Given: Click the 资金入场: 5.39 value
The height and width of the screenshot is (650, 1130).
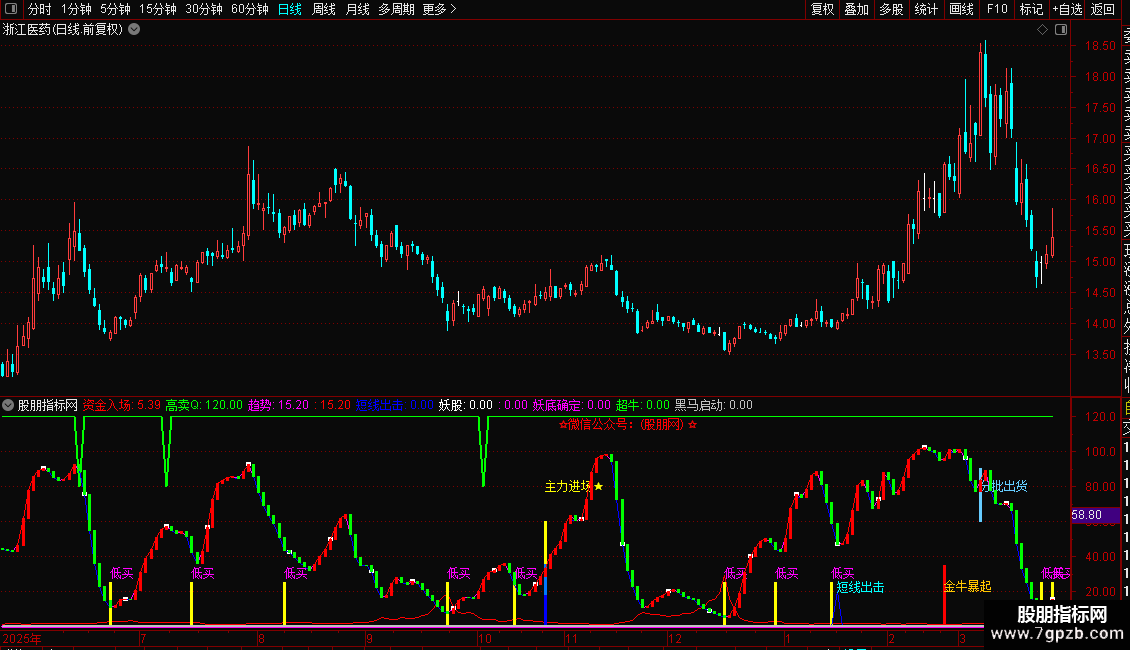Looking at the screenshot, I should 122,405.
